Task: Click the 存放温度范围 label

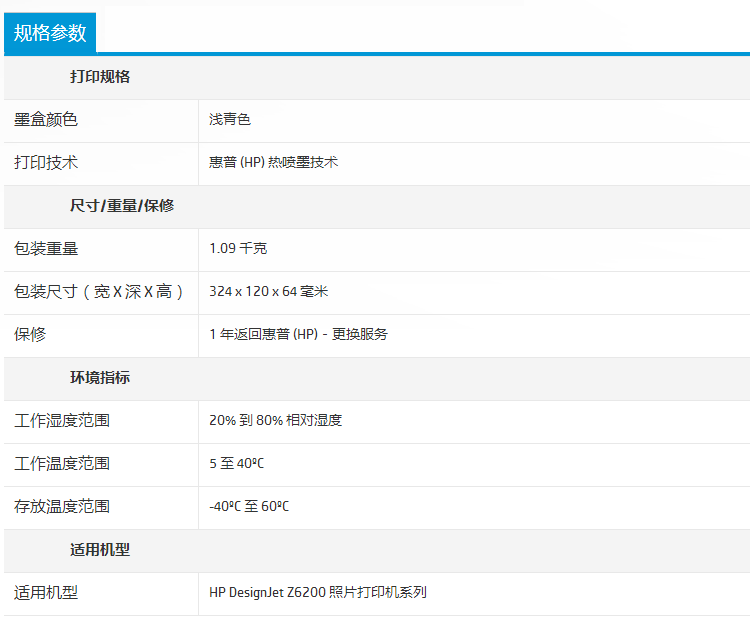Action: 62,507
